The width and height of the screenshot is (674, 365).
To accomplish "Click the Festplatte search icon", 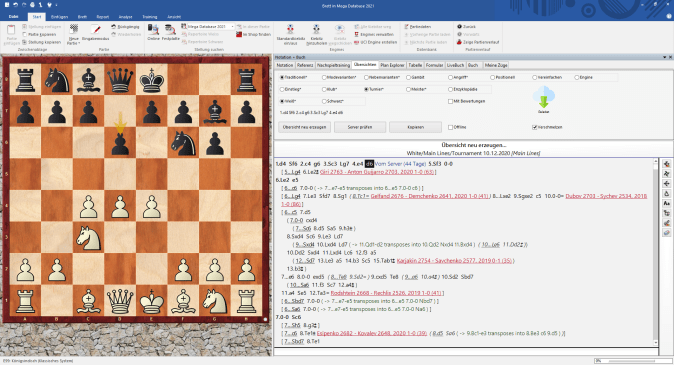I will (170, 29).
